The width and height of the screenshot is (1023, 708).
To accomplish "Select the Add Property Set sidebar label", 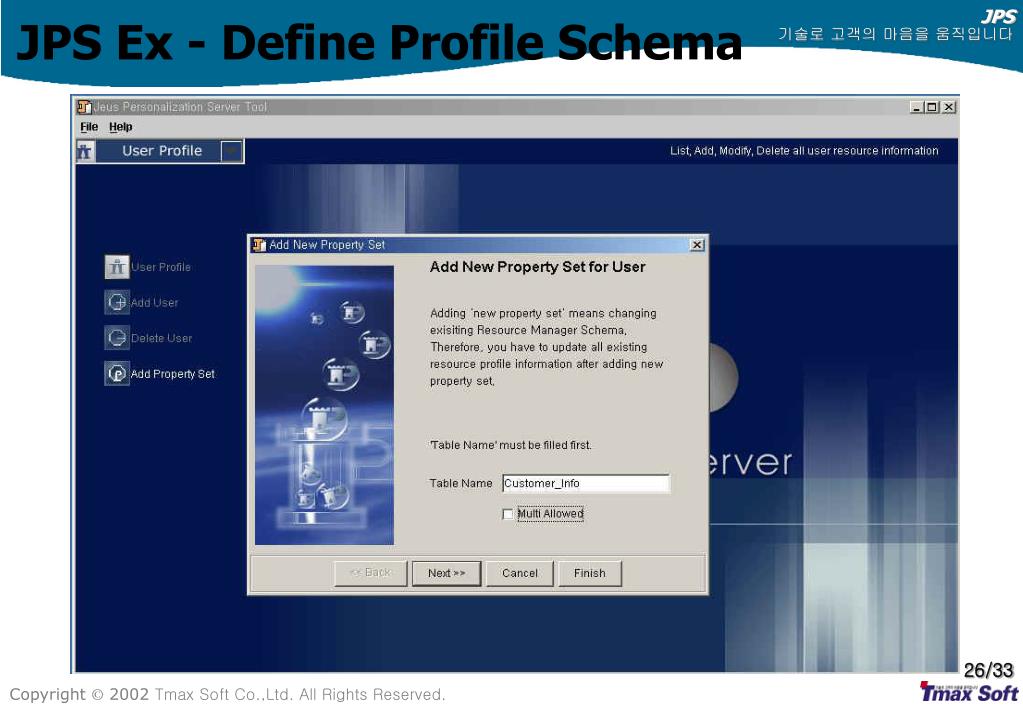I will point(173,374).
